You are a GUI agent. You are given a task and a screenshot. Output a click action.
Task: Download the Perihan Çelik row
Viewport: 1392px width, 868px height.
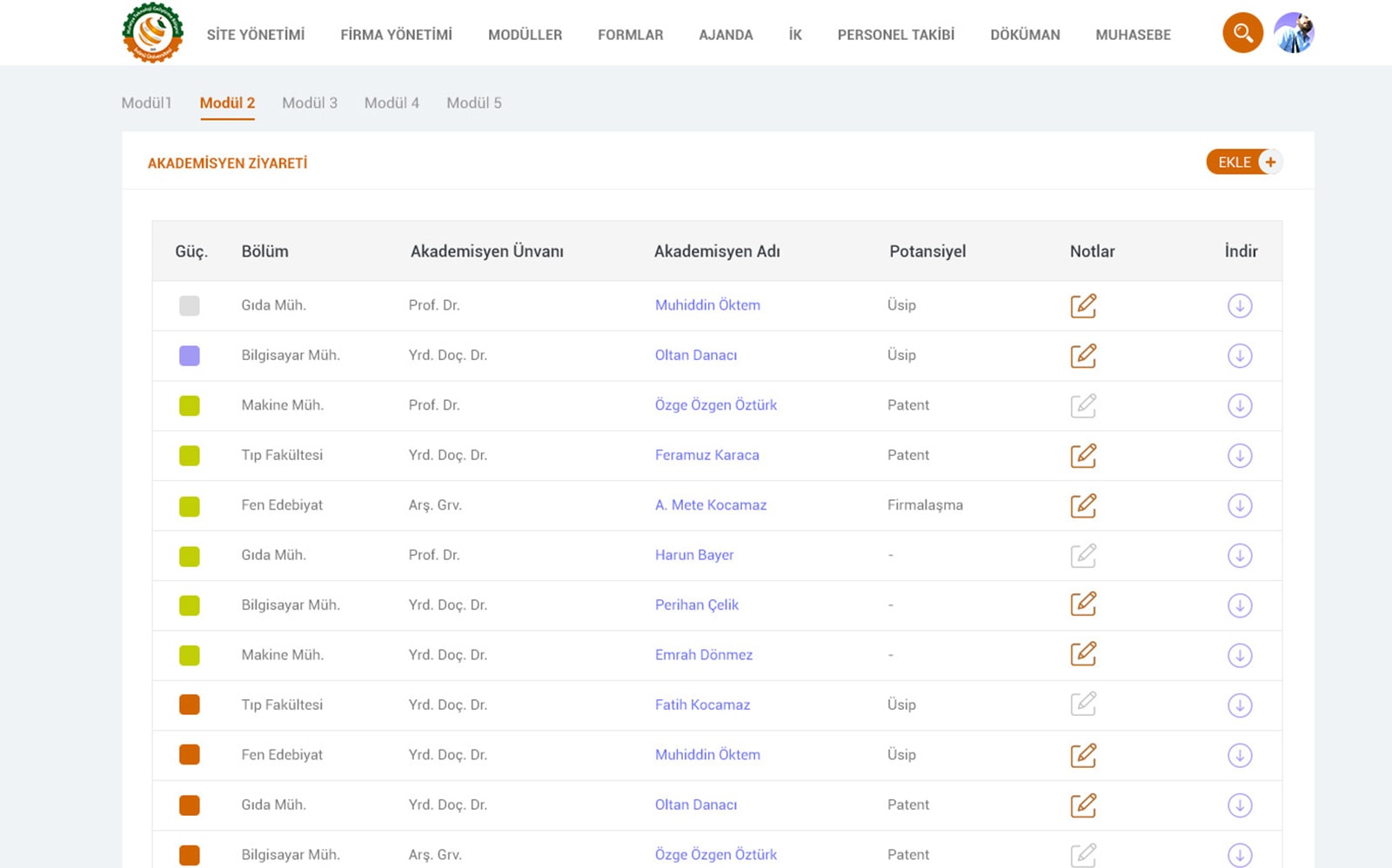1239,605
